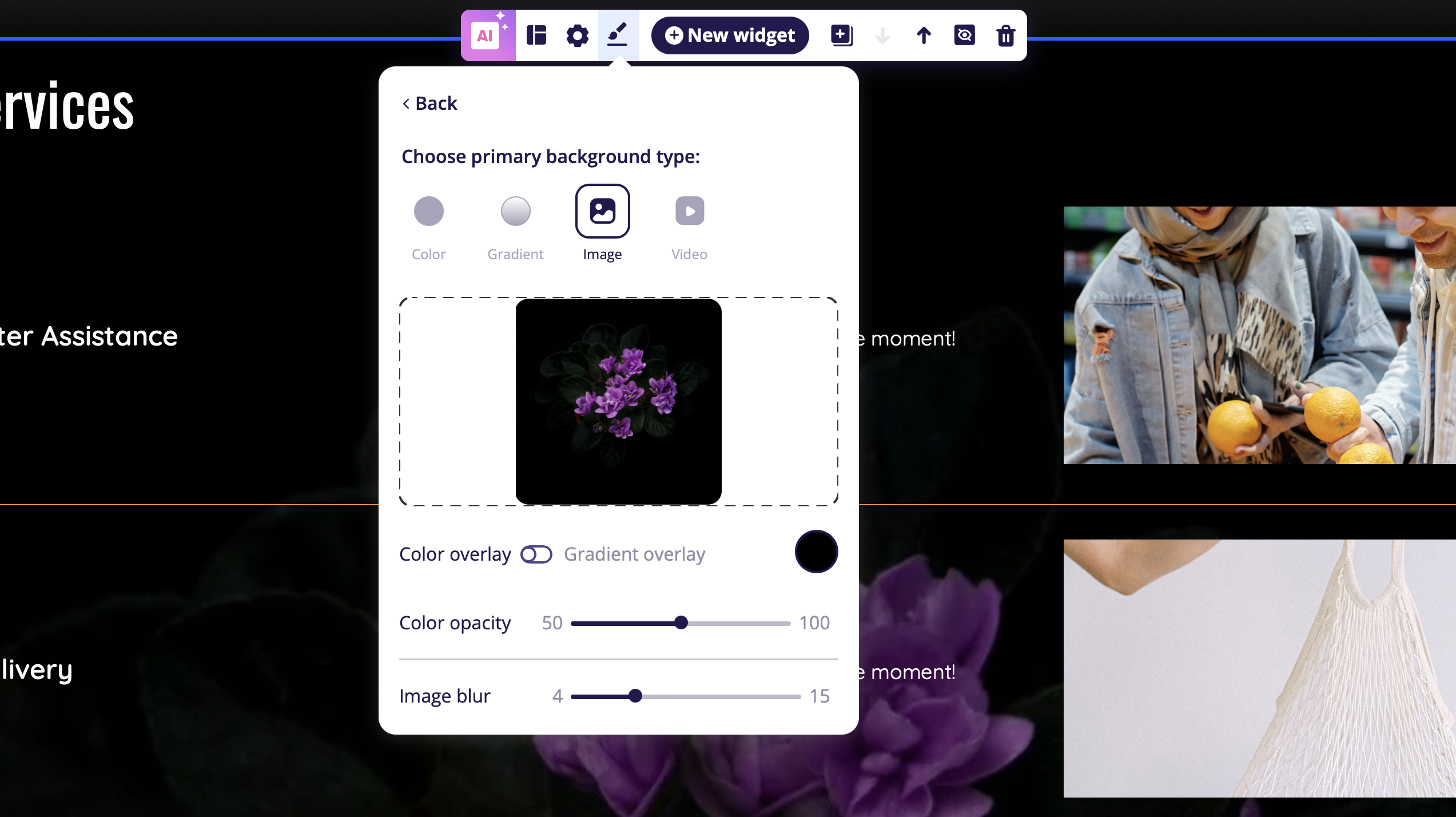1456x817 pixels.
Task: Delete section with trash icon
Action: click(1005, 35)
